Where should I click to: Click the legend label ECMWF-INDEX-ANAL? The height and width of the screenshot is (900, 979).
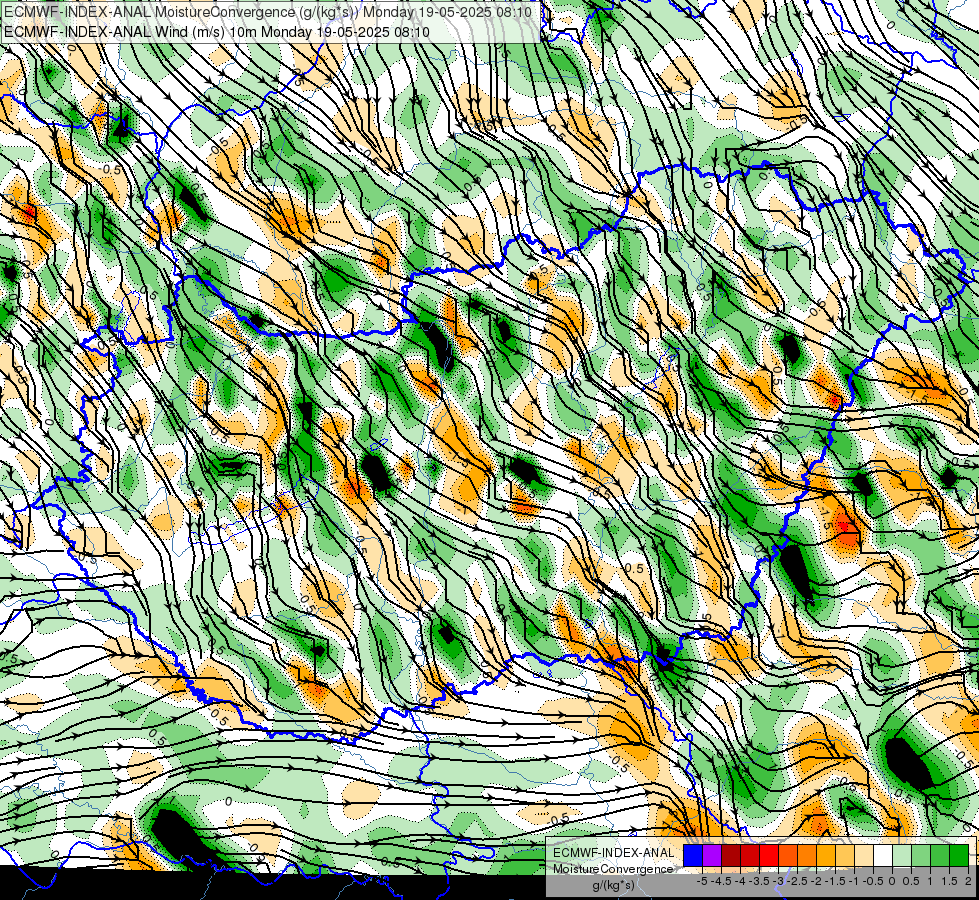tap(614, 853)
